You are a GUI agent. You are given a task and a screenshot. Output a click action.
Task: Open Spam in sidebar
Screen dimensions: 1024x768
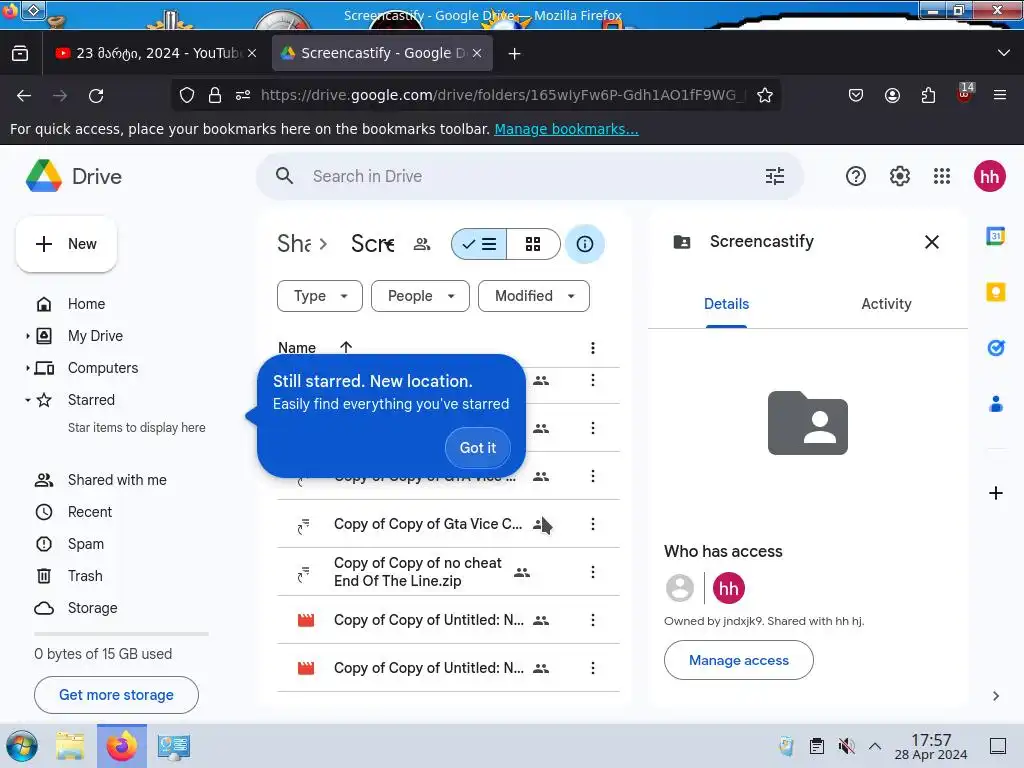[86, 544]
